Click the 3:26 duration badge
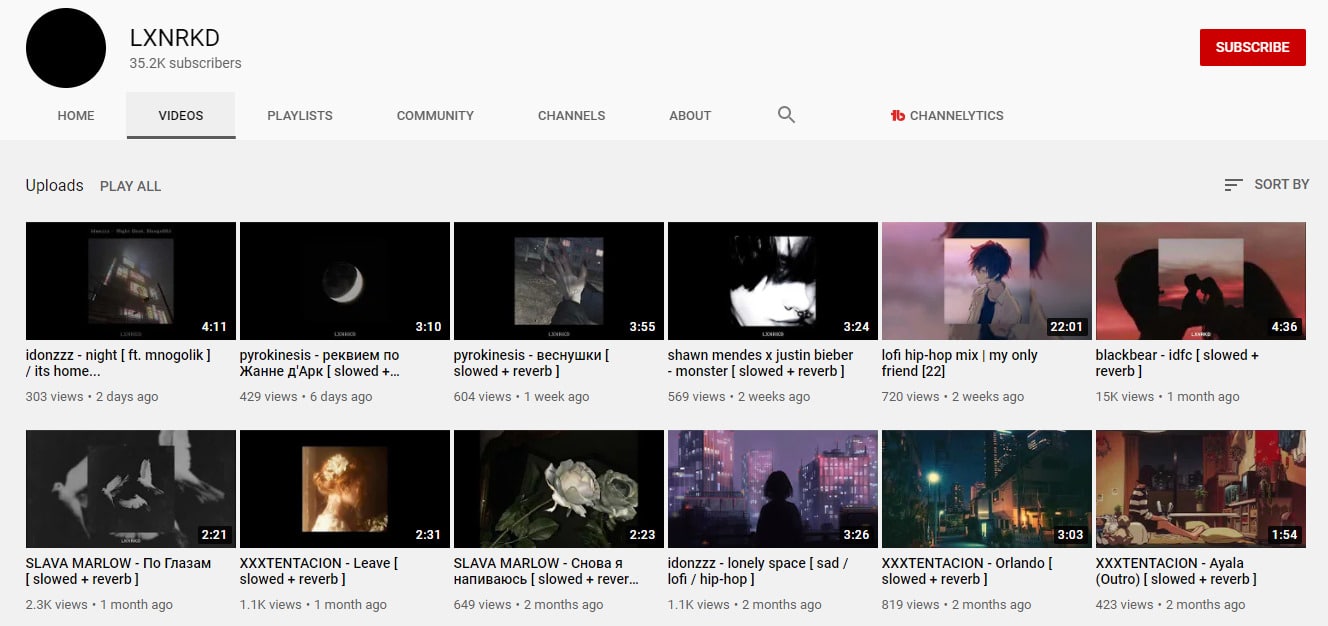 click(x=857, y=535)
